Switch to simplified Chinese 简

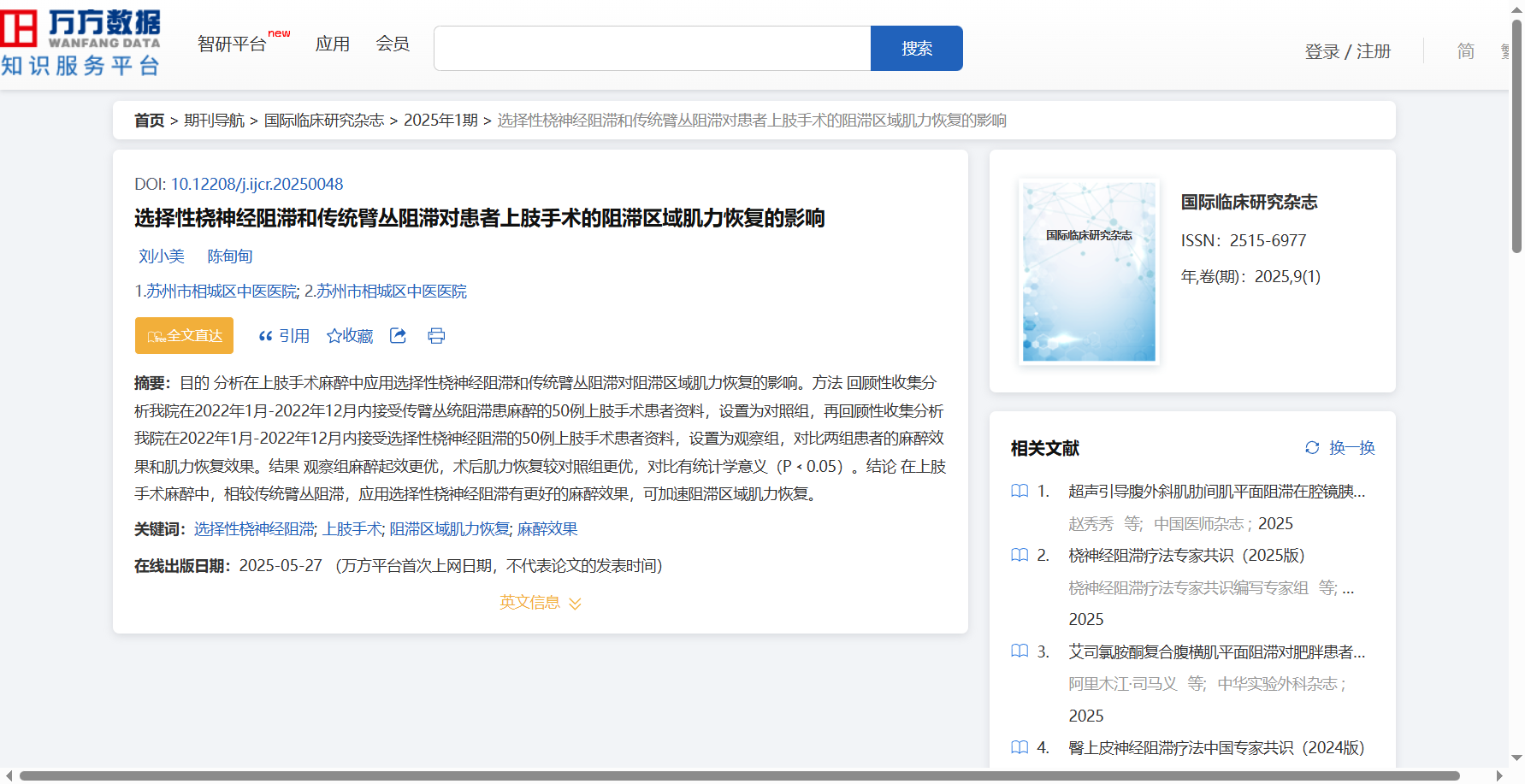point(1465,51)
